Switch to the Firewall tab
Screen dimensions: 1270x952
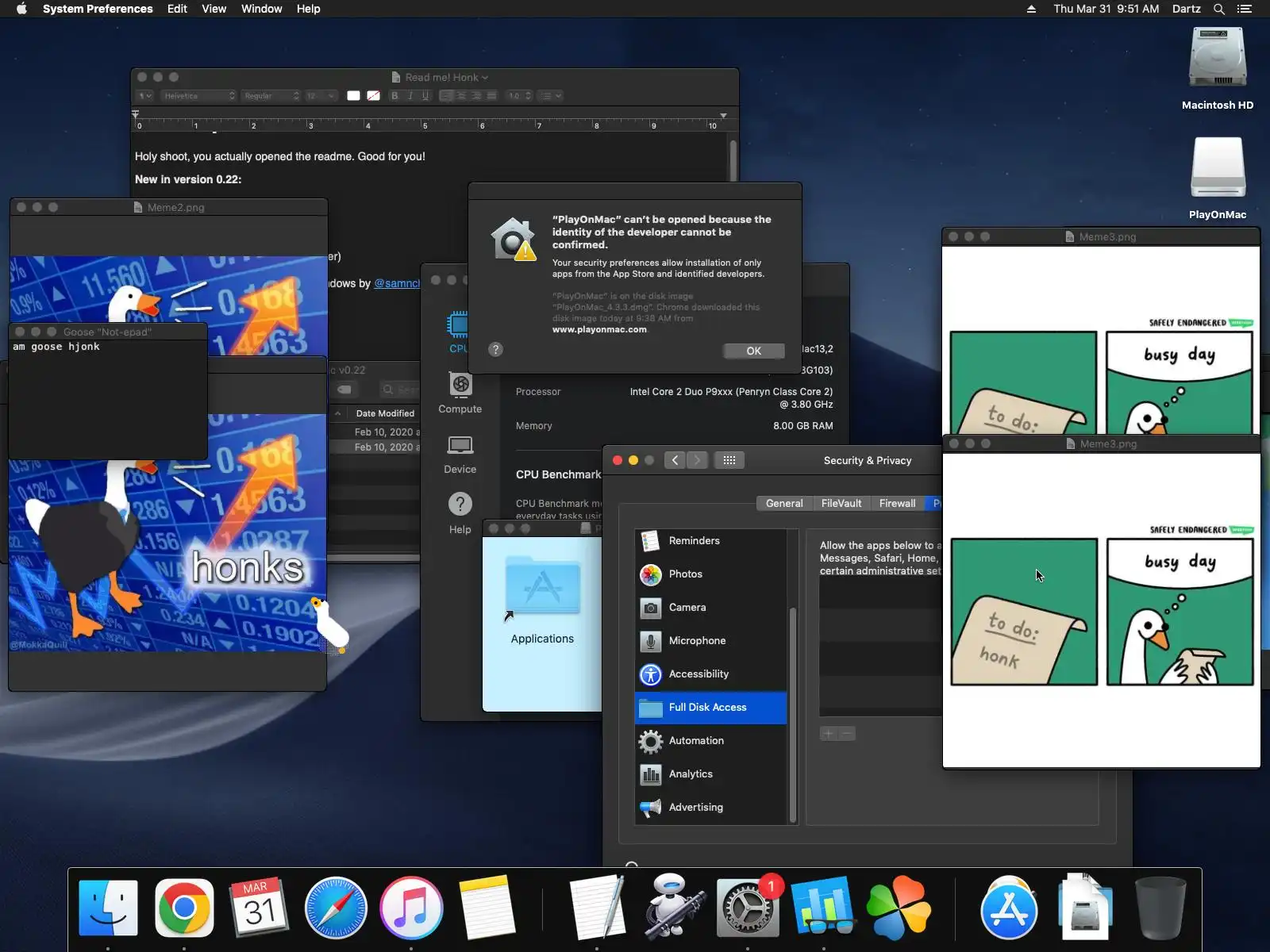coord(898,503)
